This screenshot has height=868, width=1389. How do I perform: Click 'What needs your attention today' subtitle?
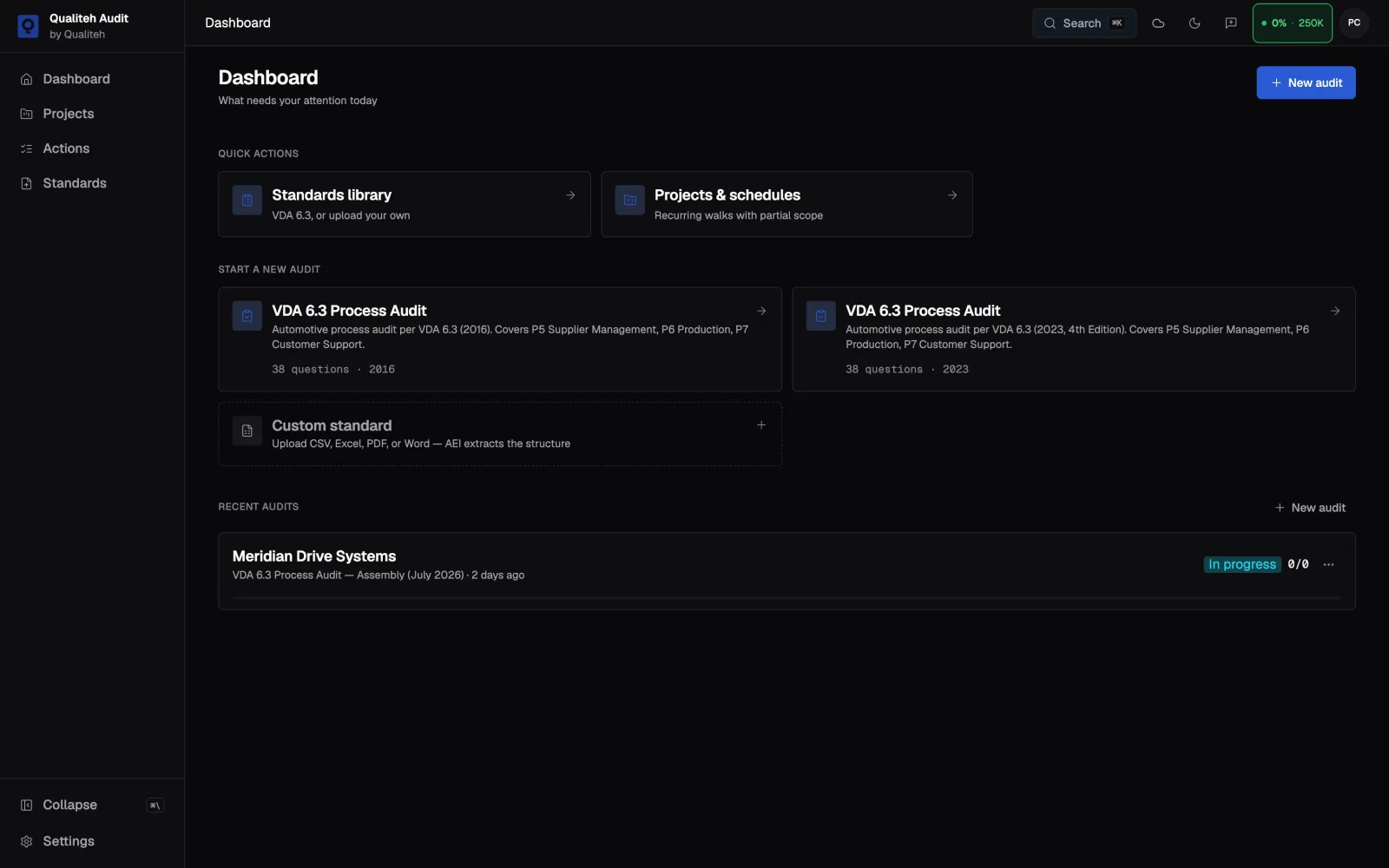[298, 101]
